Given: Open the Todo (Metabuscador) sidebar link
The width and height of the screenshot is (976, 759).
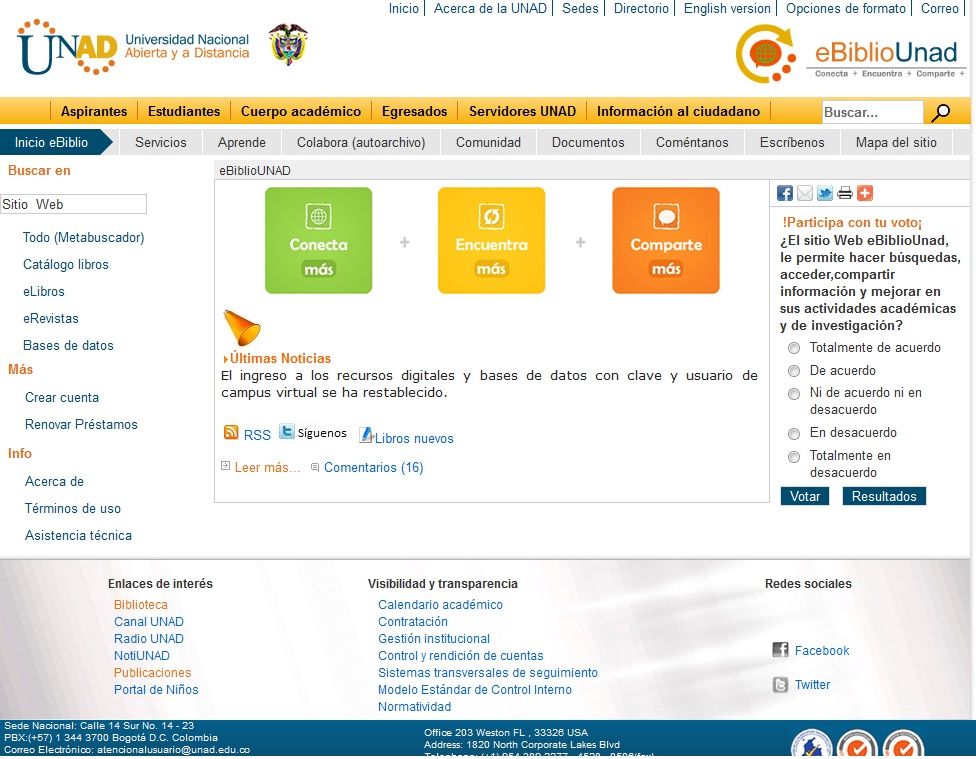Looking at the screenshot, I should point(83,237).
